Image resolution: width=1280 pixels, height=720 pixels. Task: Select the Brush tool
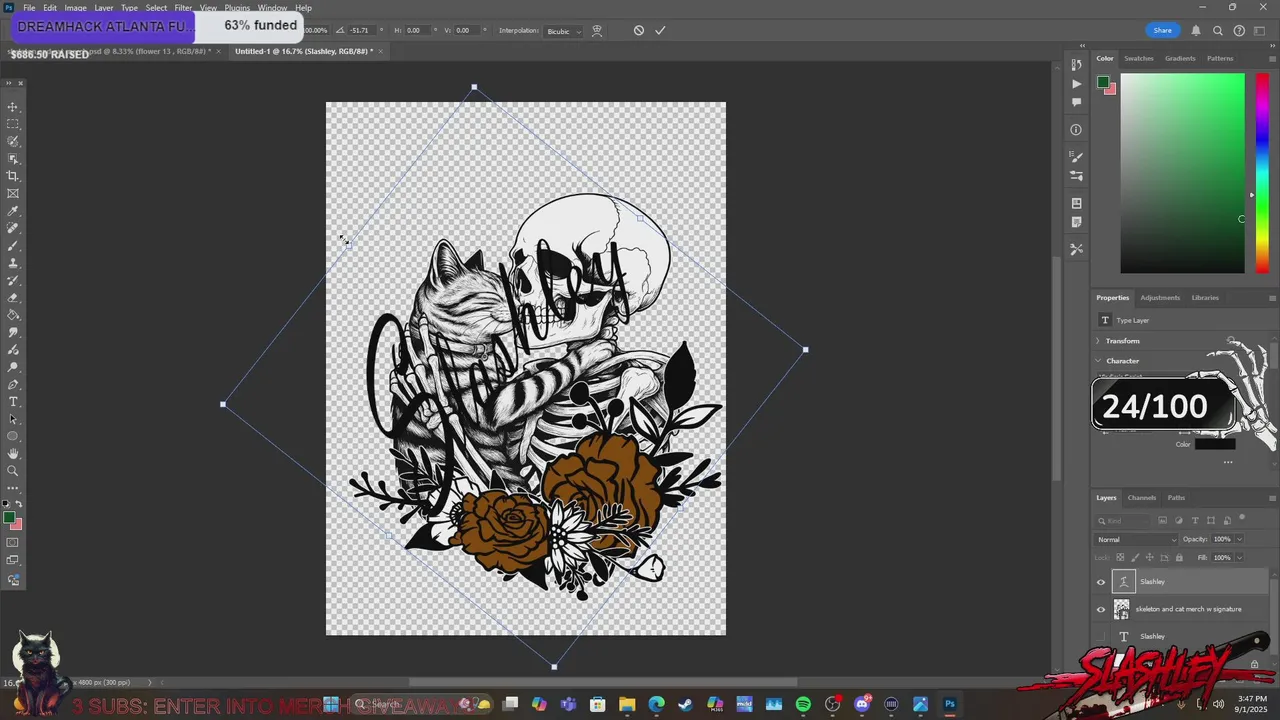(x=13, y=246)
